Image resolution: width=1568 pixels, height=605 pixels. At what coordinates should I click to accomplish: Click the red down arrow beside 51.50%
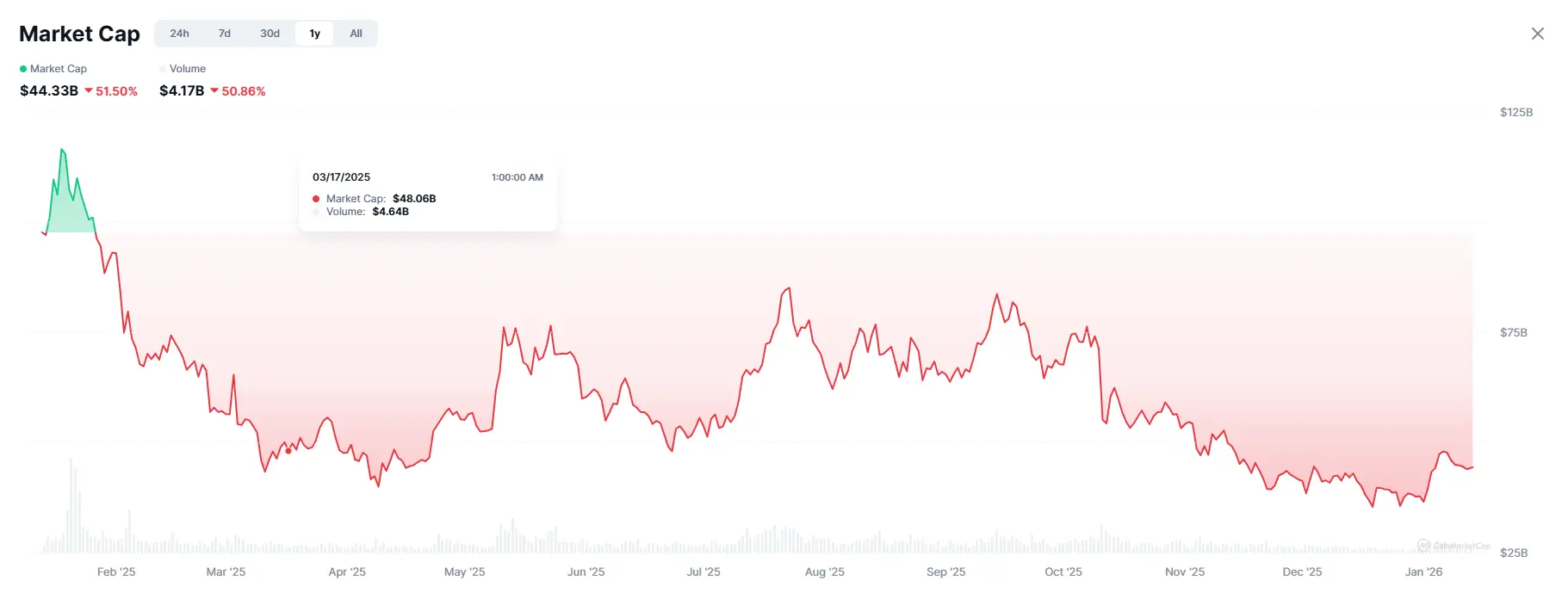click(89, 90)
